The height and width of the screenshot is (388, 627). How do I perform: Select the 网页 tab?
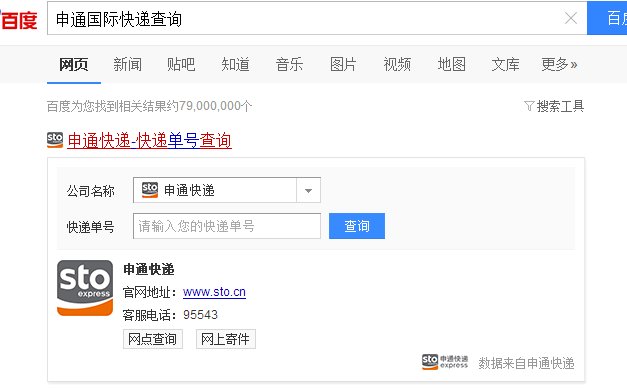click(x=74, y=64)
